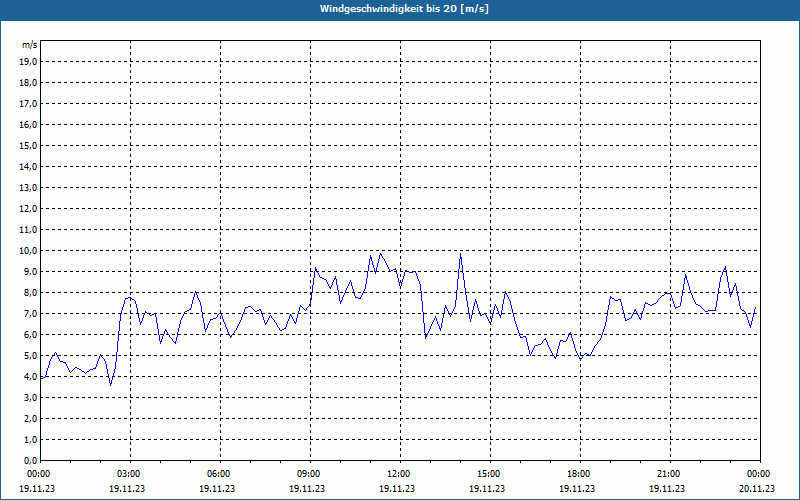Click the 5,0 y-axis label
The image size is (800, 500).
click(31, 356)
